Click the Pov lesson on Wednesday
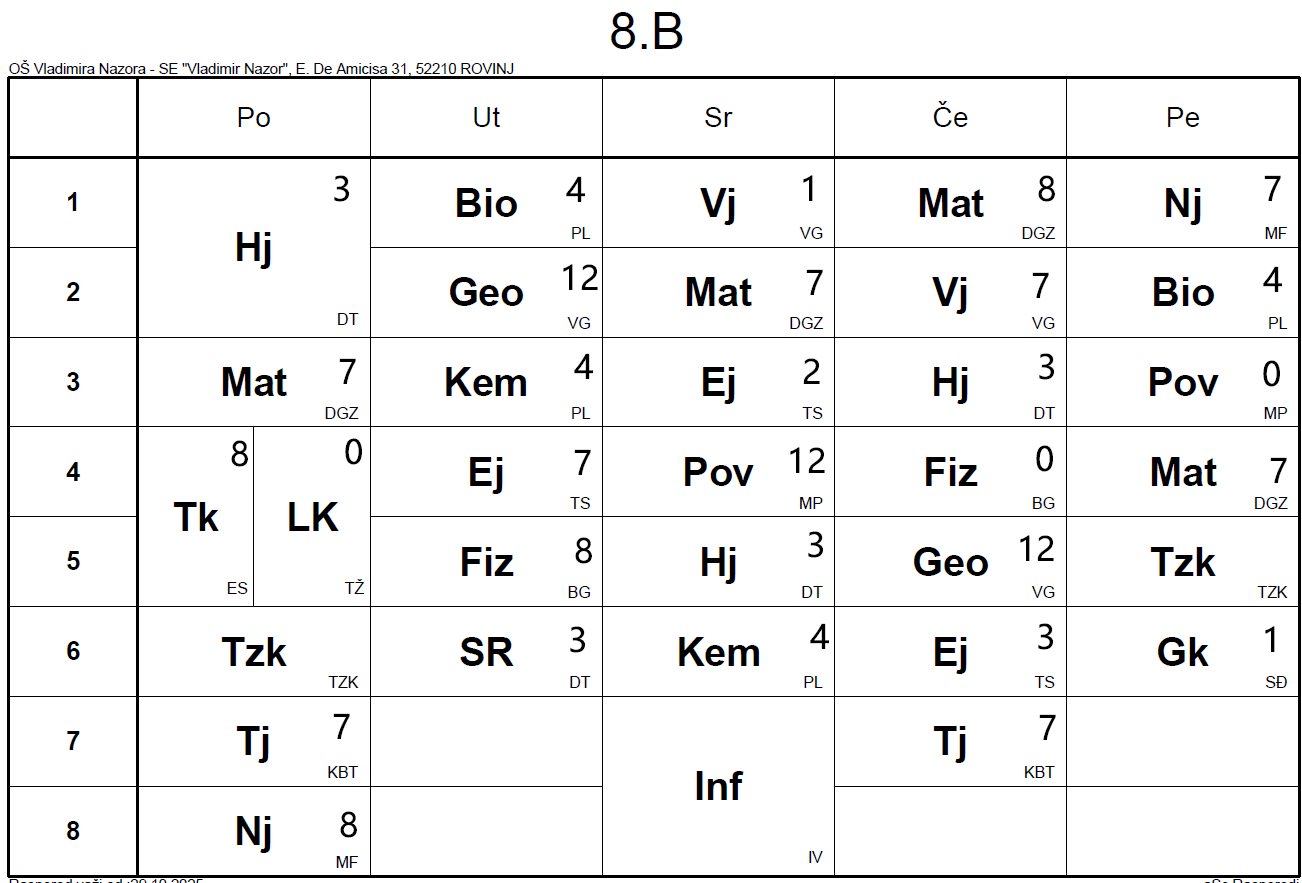 tap(718, 472)
